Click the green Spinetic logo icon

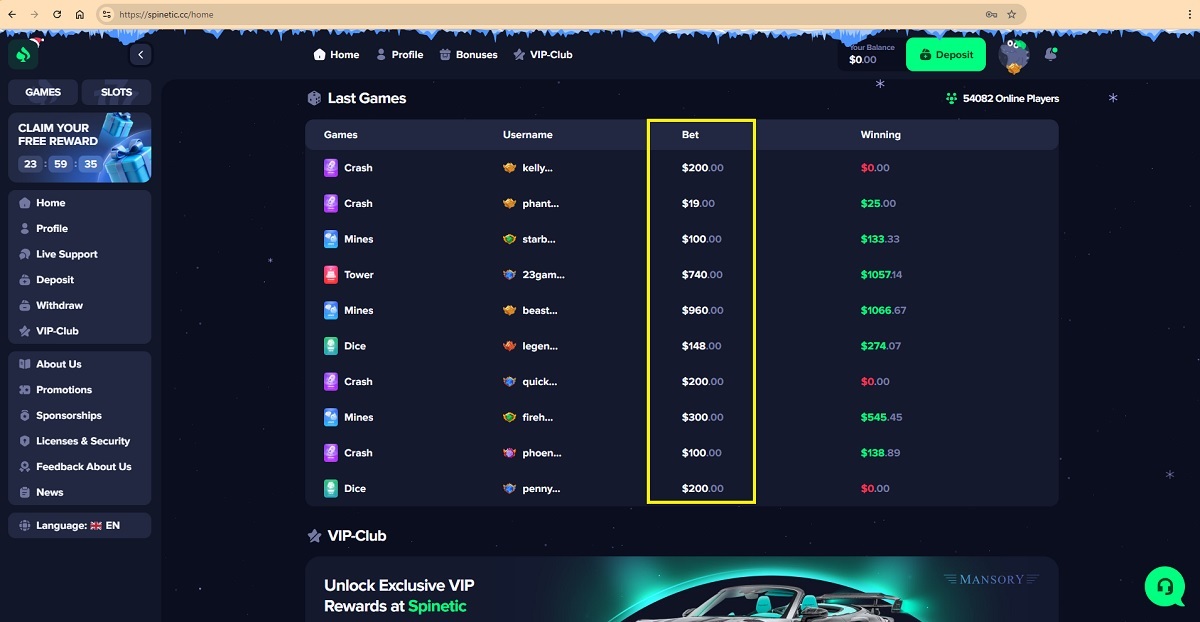(x=23, y=54)
